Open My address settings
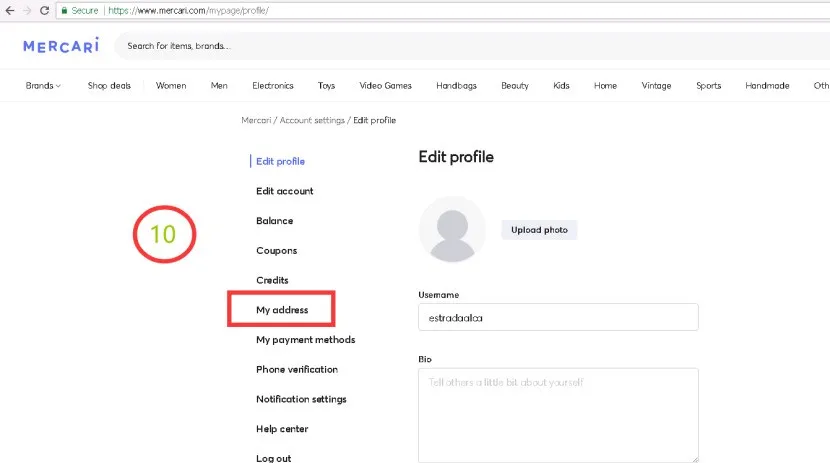The image size is (830, 463). (x=282, y=310)
